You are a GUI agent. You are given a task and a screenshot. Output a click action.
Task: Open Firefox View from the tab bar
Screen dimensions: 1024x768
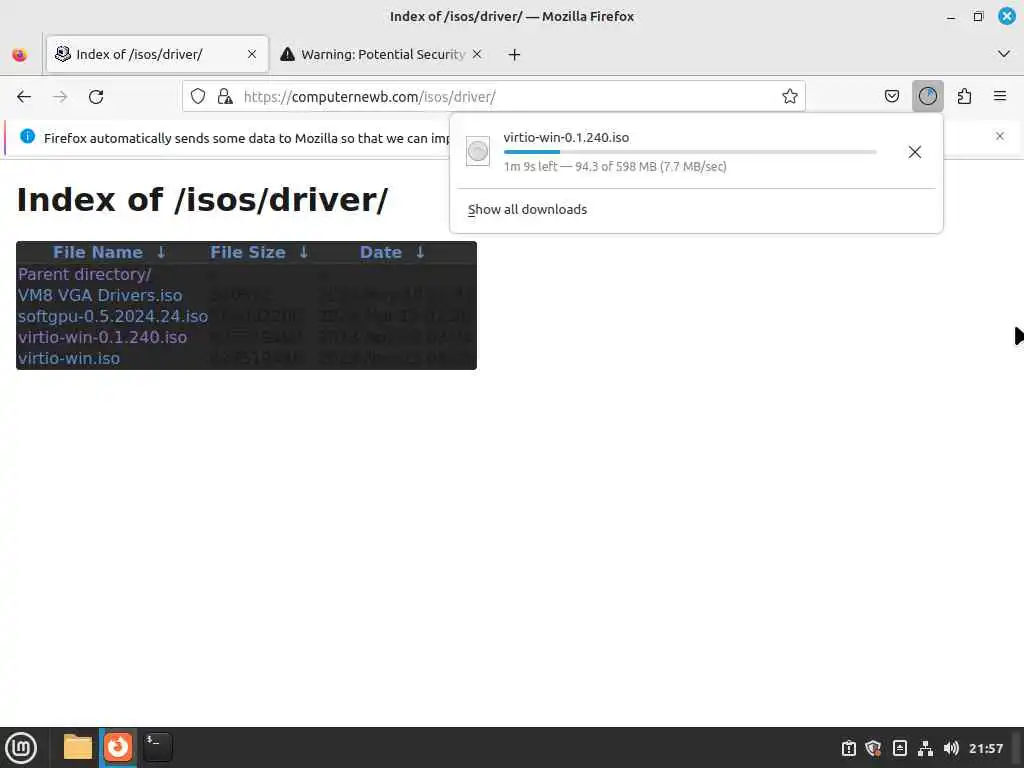tap(20, 54)
